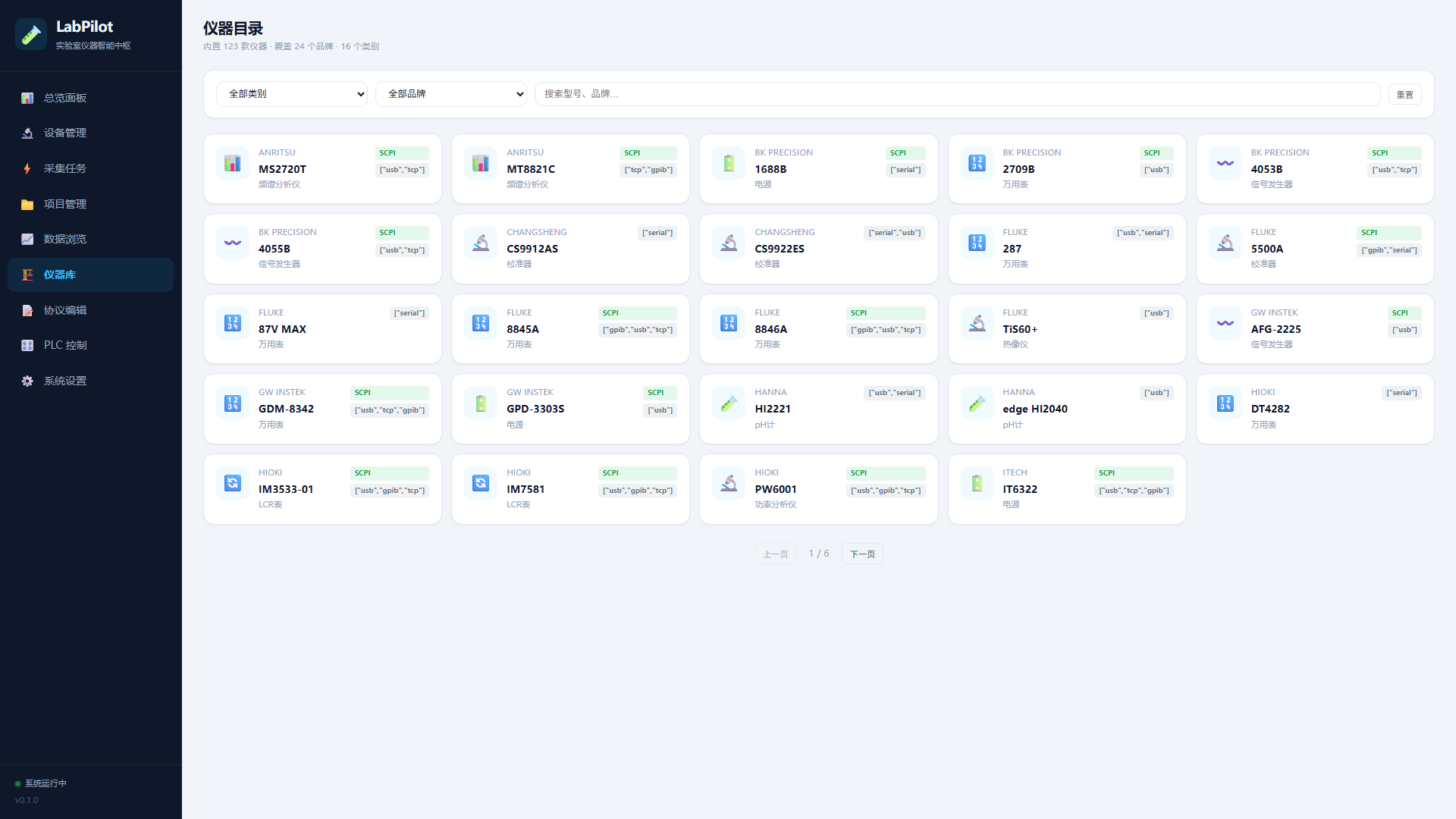Open 系统设置 from sidebar
The width and height of the screenshot is (1456, 819).
pyautogui.click(x=90, y=381)
